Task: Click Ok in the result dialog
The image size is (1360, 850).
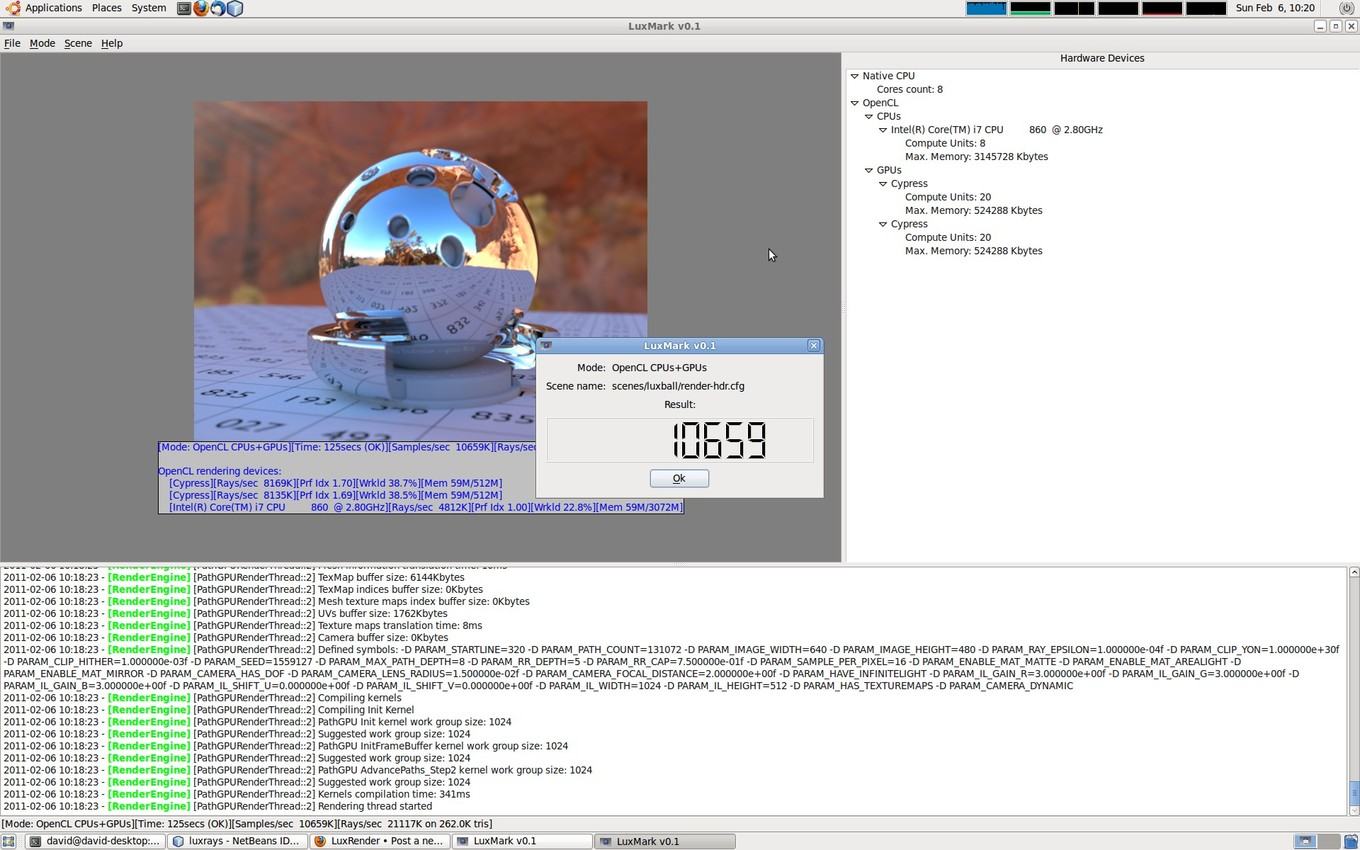Action: pyautogui.click(x=679, y=478)
